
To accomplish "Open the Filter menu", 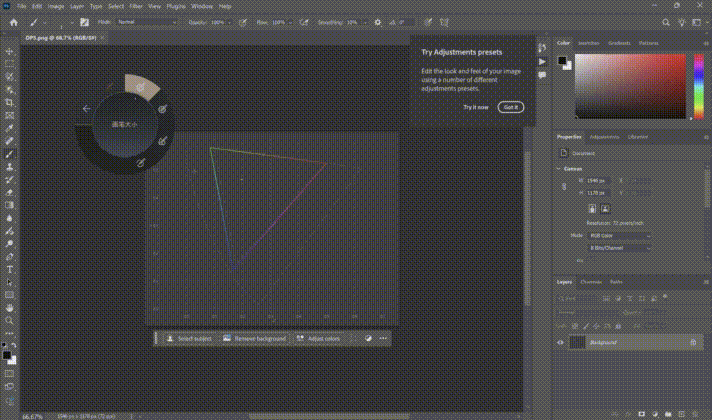I will pos(136,6).
